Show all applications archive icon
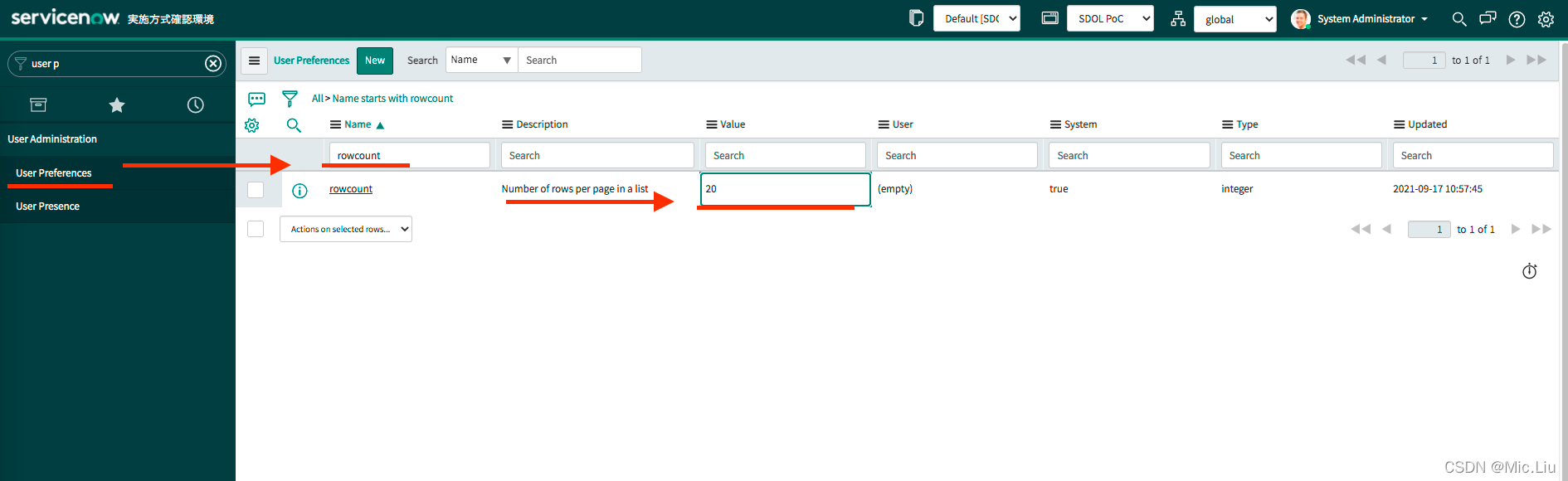The height and width of the screenshot is (481, 1568). 38,104
